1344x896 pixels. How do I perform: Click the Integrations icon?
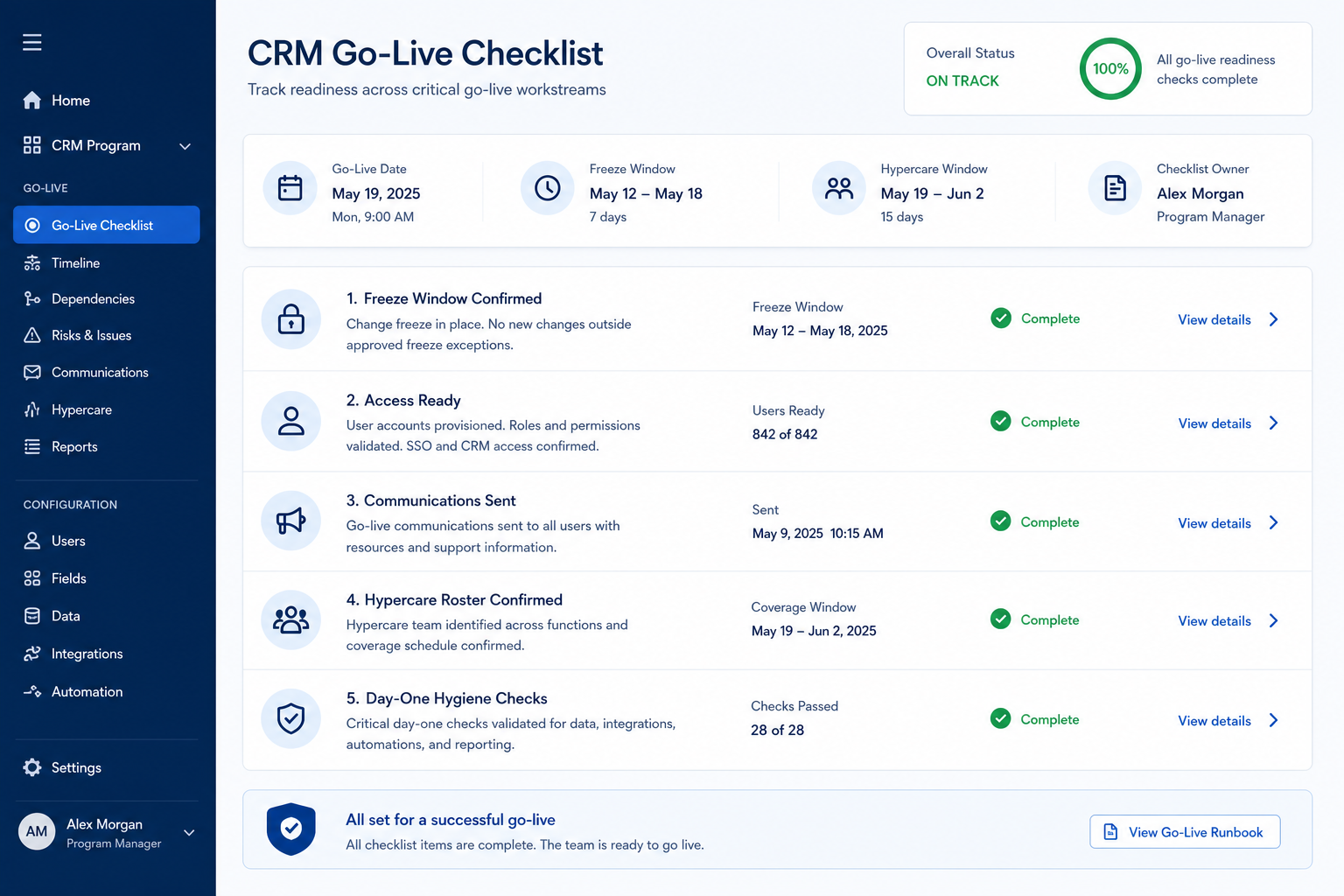(32, 654)
